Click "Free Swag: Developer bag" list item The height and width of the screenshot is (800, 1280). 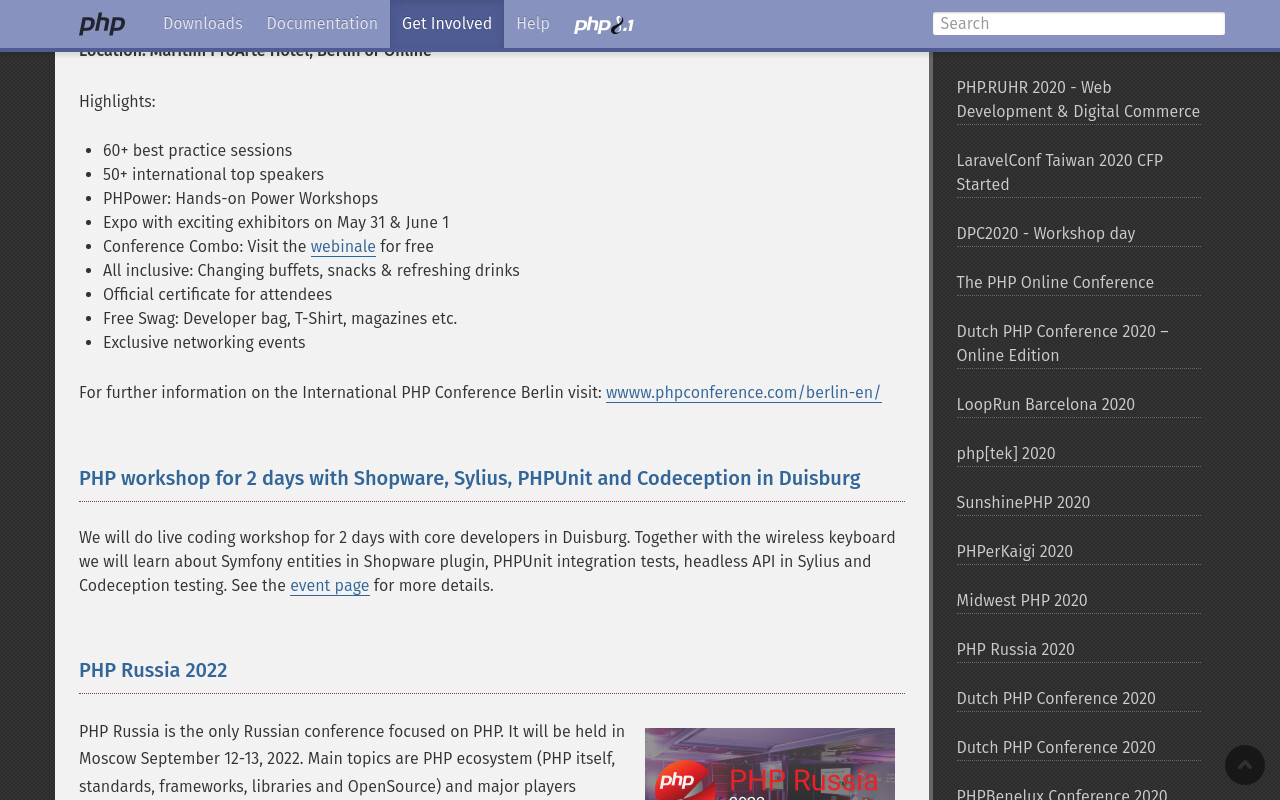[280, 319]
